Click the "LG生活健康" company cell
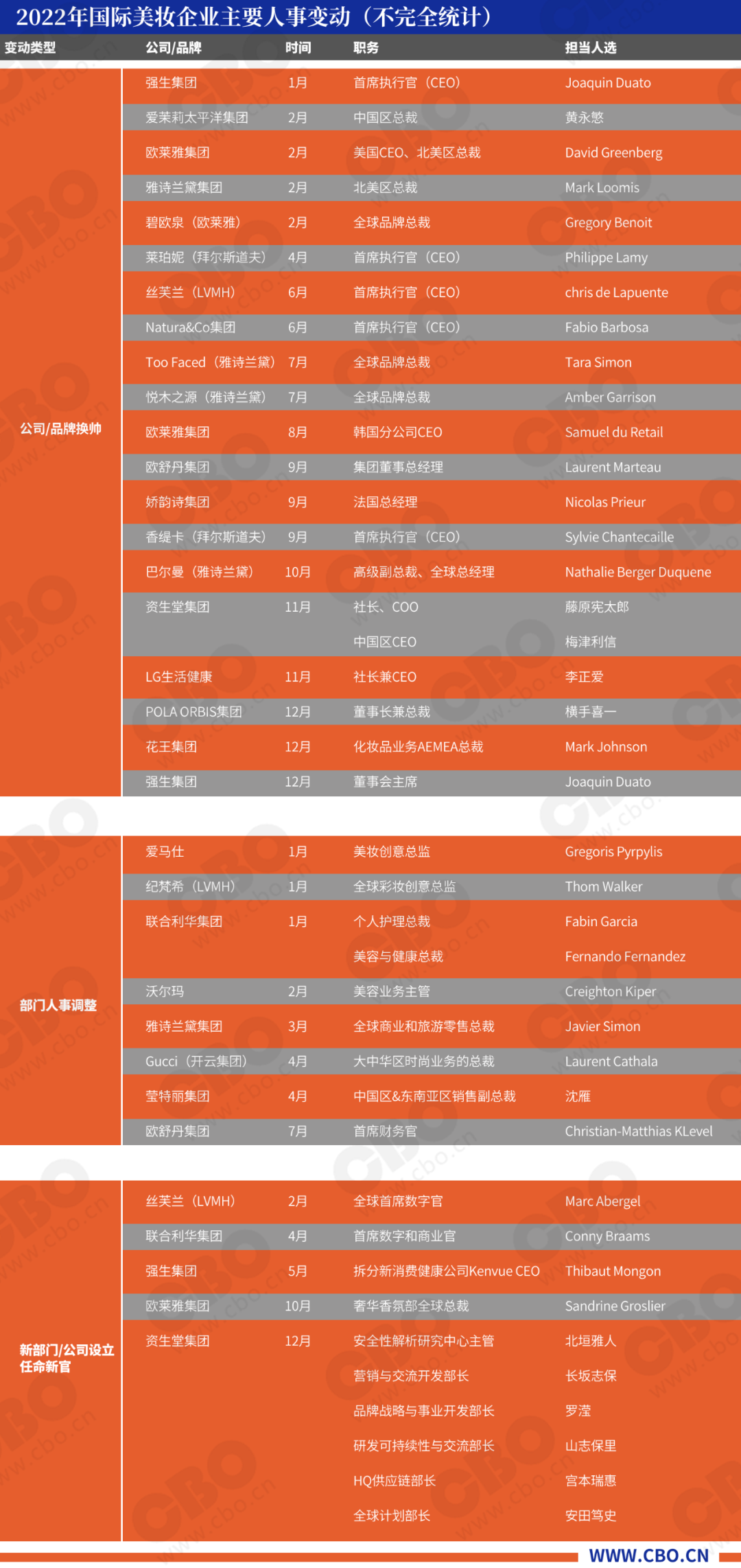This screenshot has height=1568, width=741. (179, 677)
